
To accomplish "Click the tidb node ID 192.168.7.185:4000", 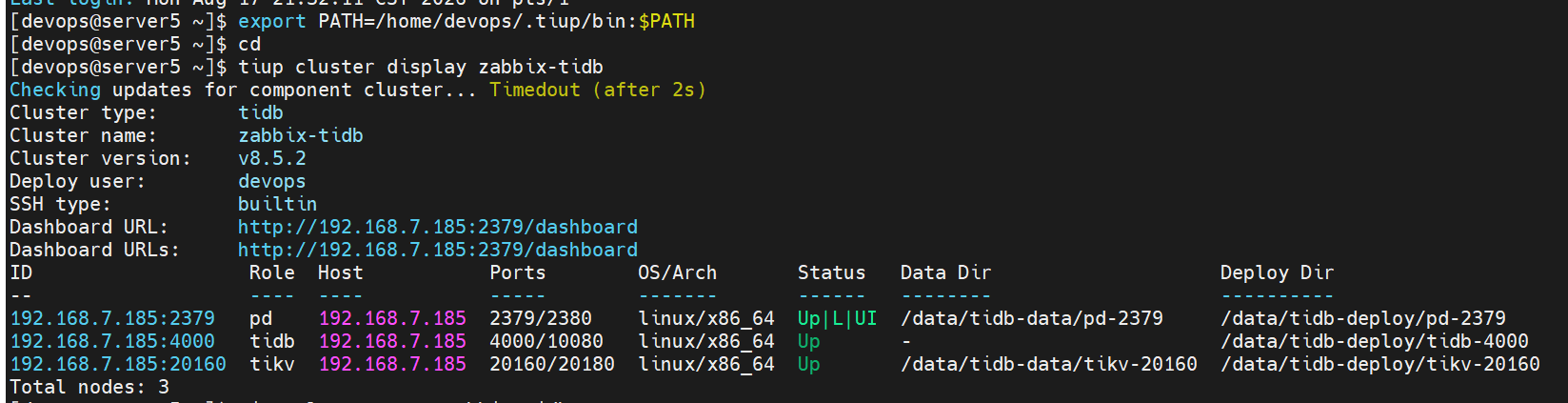I will [x=112, y=341].
